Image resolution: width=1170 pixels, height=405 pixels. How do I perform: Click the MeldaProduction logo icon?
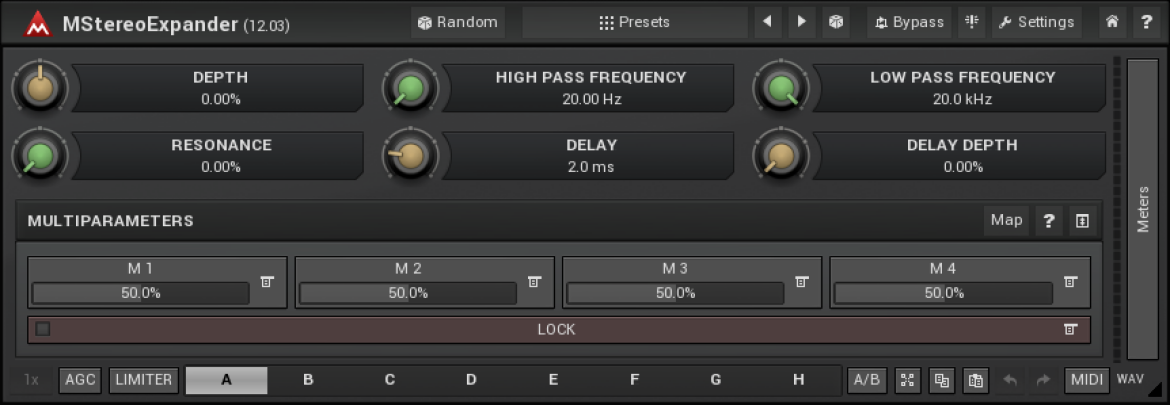[35, 23]
